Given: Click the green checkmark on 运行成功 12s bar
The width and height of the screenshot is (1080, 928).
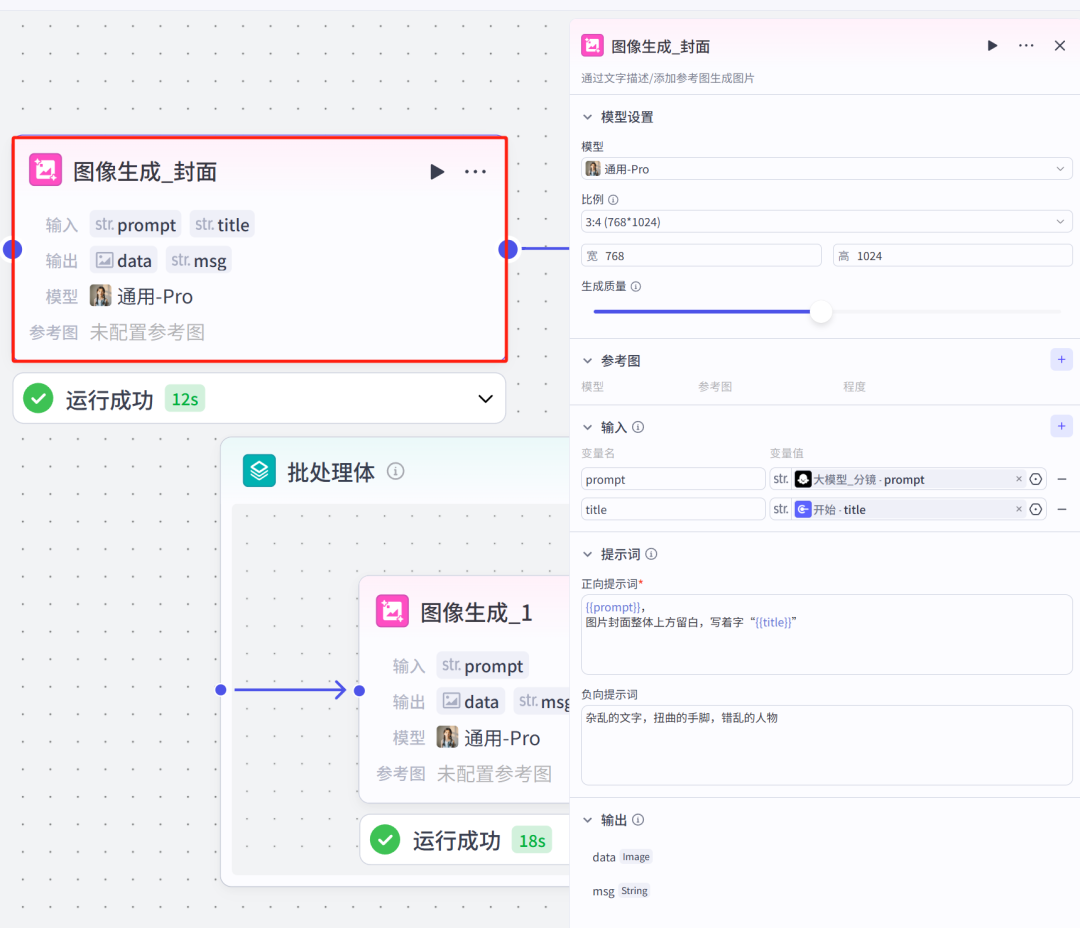Looking at the screenshot, I should pos(37,398).
